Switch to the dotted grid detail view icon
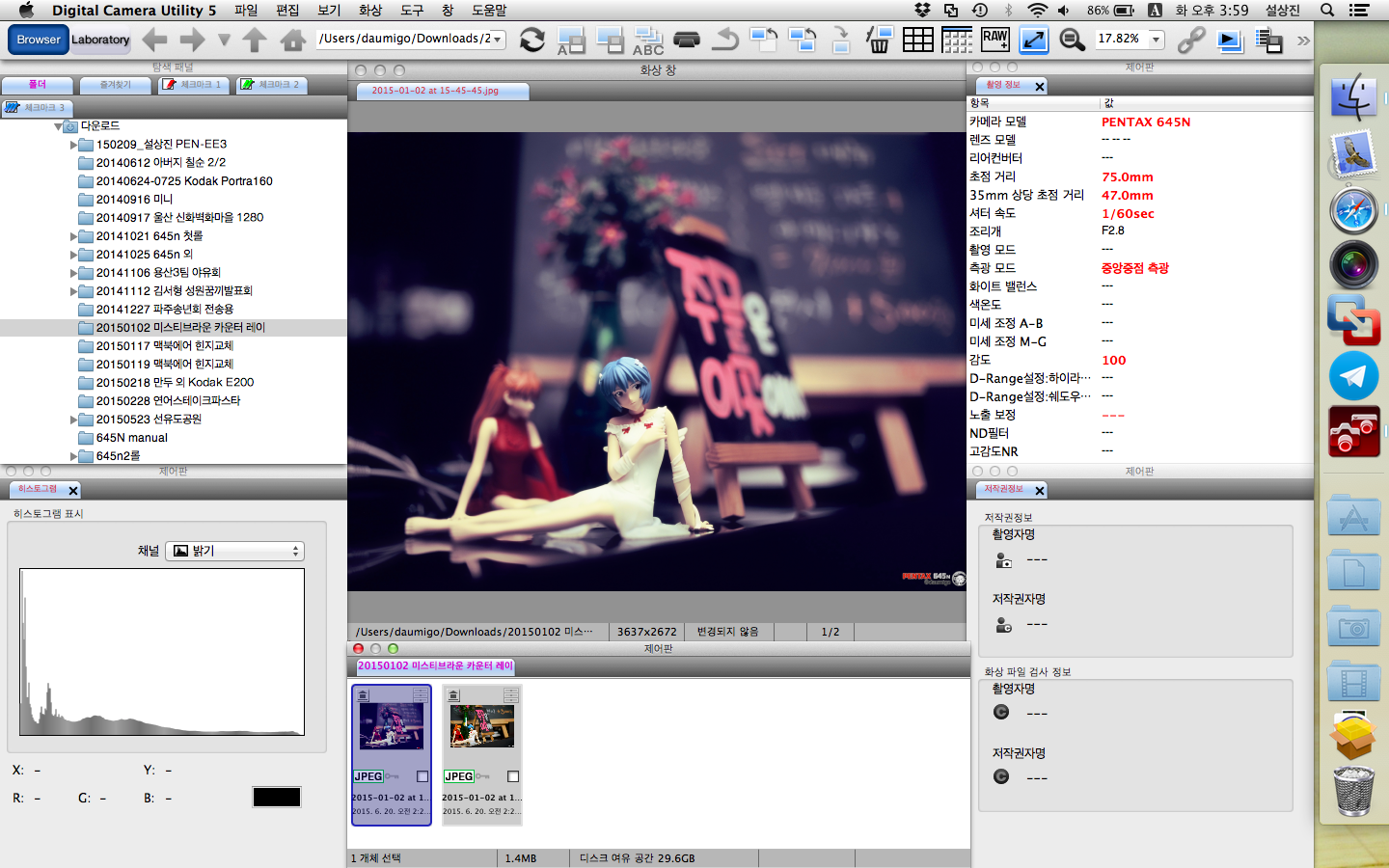The height and width of the screenshot is (868, 1389). [957, 40]
